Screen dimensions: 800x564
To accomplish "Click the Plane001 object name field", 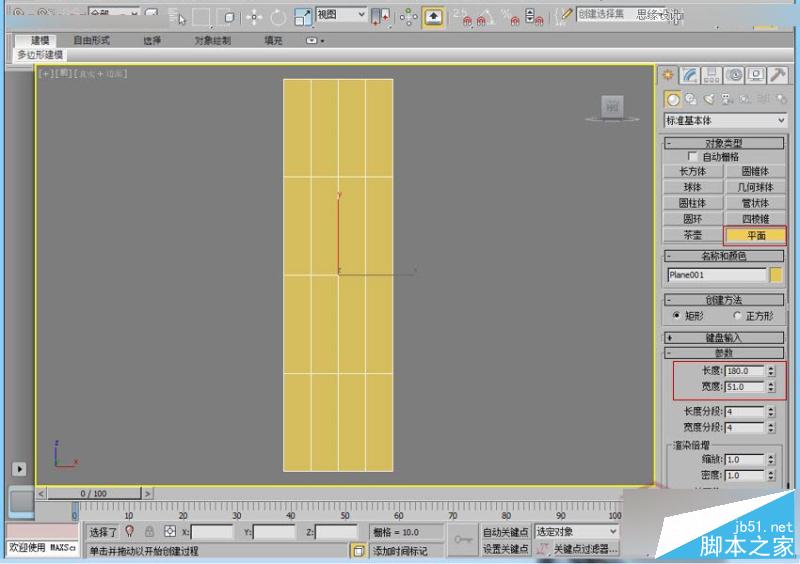I will tap(716, 275).
